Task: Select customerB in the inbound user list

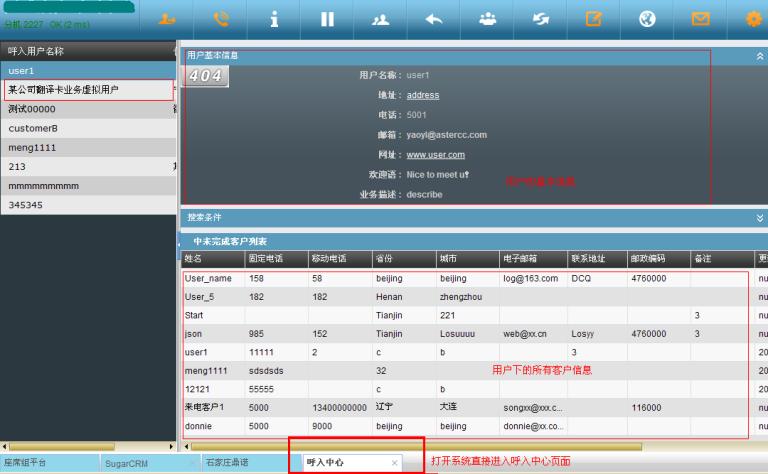Action: (x=33, y=128)
